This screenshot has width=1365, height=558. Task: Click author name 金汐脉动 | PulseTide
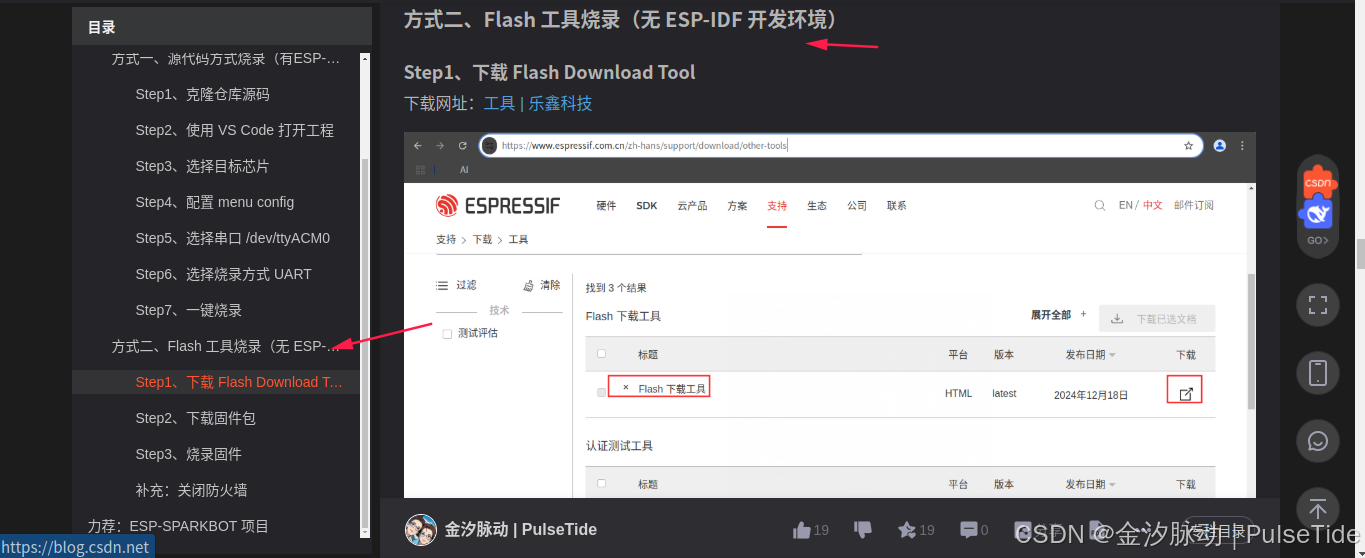(520, 530)
